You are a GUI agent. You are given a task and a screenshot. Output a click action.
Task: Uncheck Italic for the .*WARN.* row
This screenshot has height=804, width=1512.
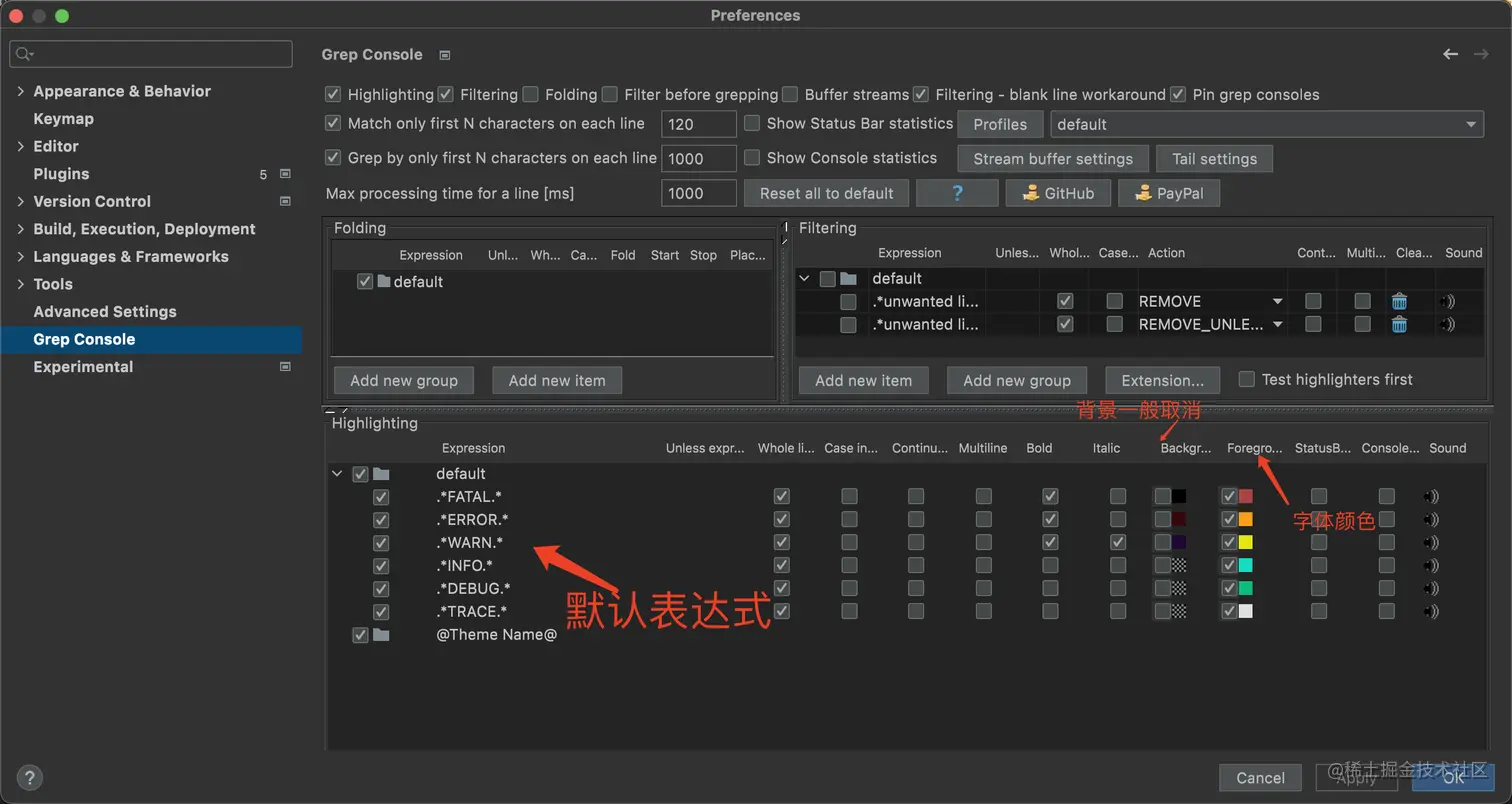pyautogui.click(x=1118, y=543)
